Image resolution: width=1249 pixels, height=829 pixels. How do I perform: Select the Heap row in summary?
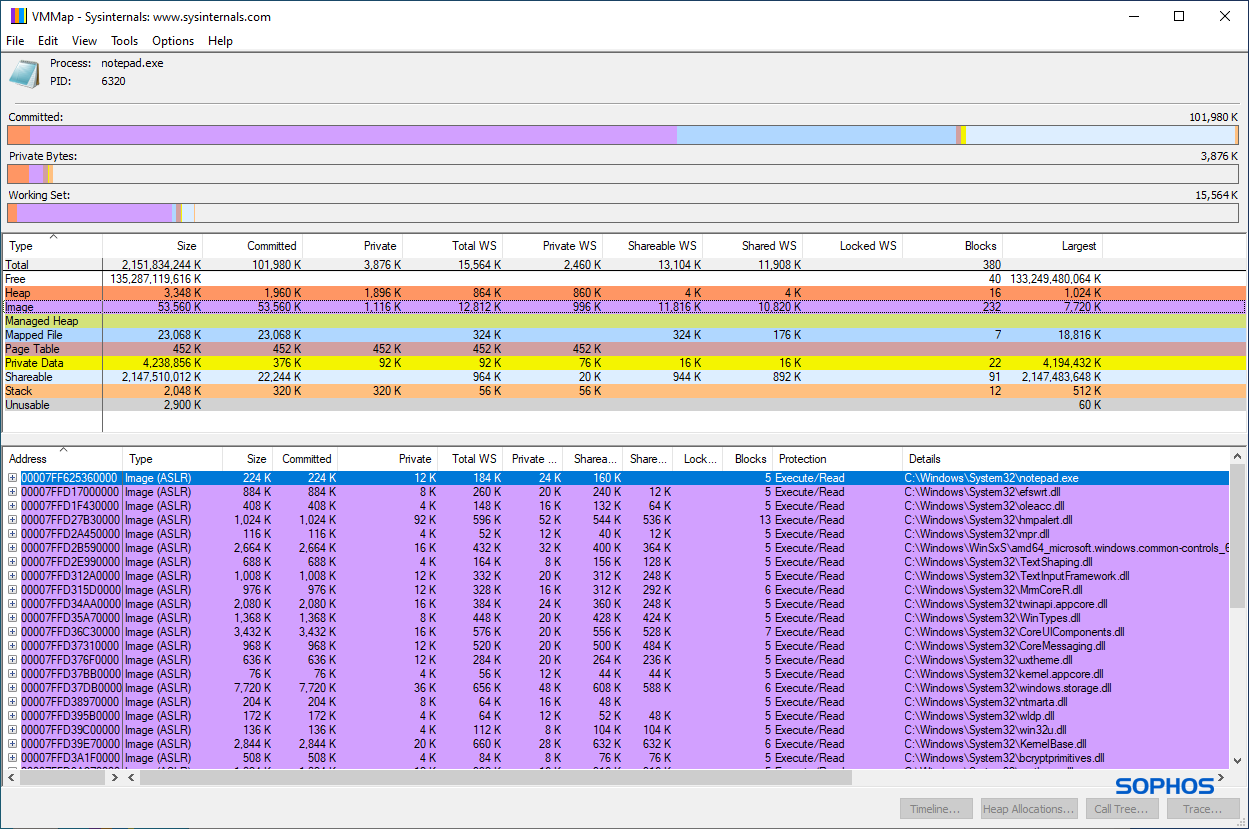tap(18, 293)
